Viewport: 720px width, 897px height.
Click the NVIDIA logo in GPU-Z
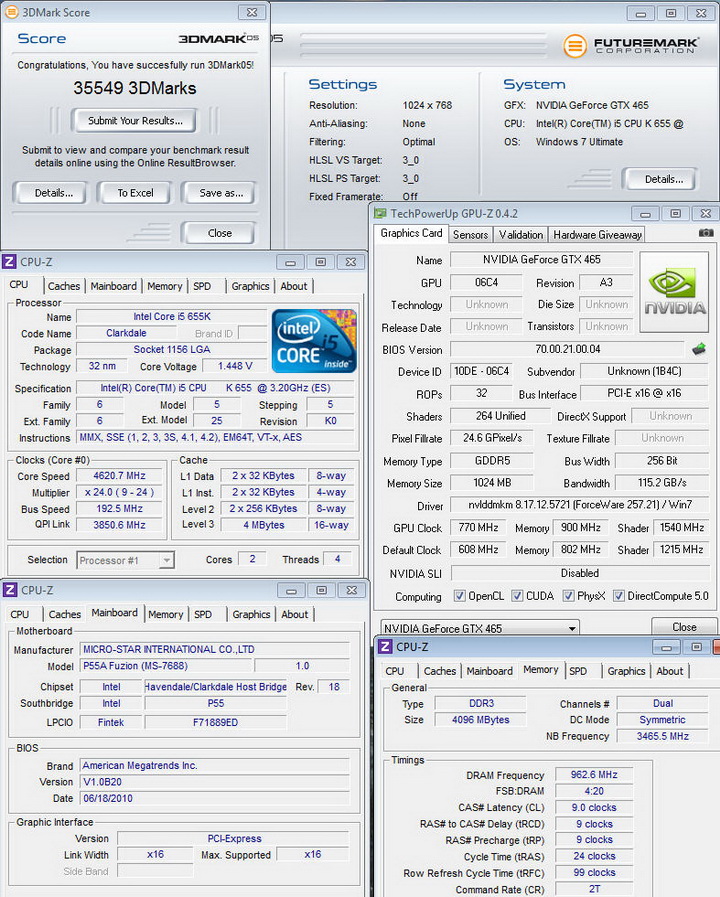[675, 292]
